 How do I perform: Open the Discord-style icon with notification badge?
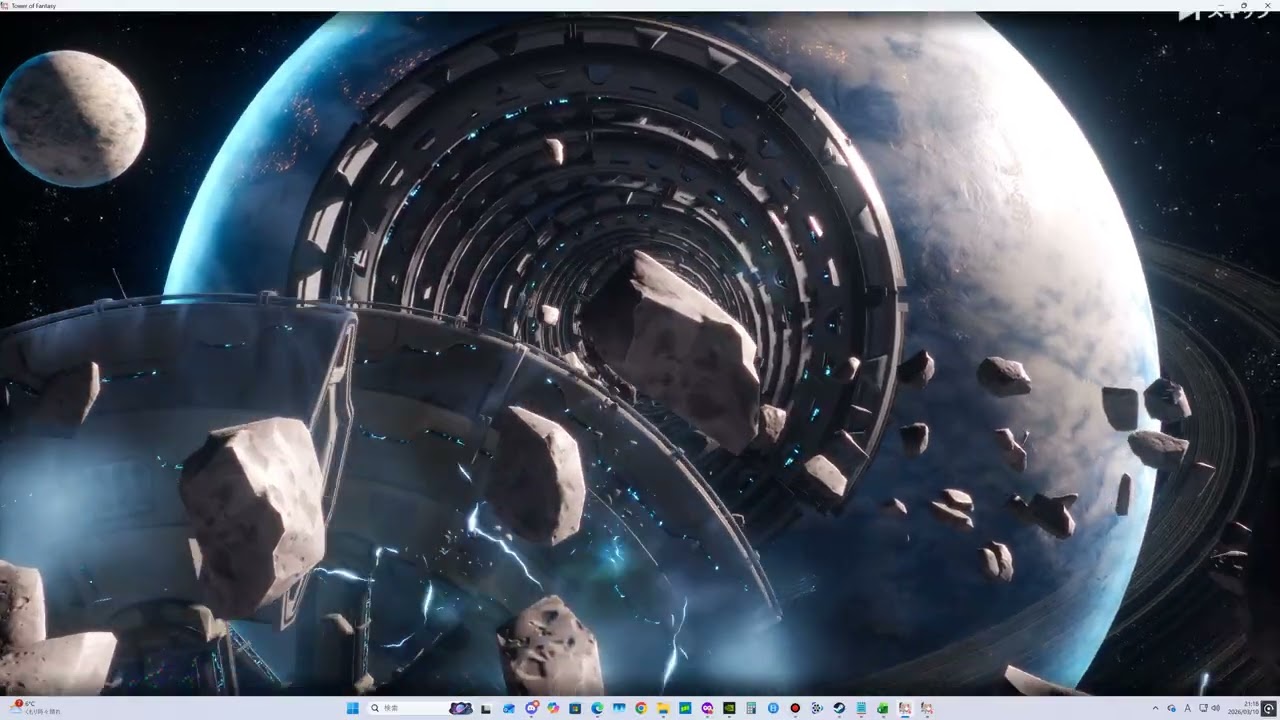(x=531, y=708)
